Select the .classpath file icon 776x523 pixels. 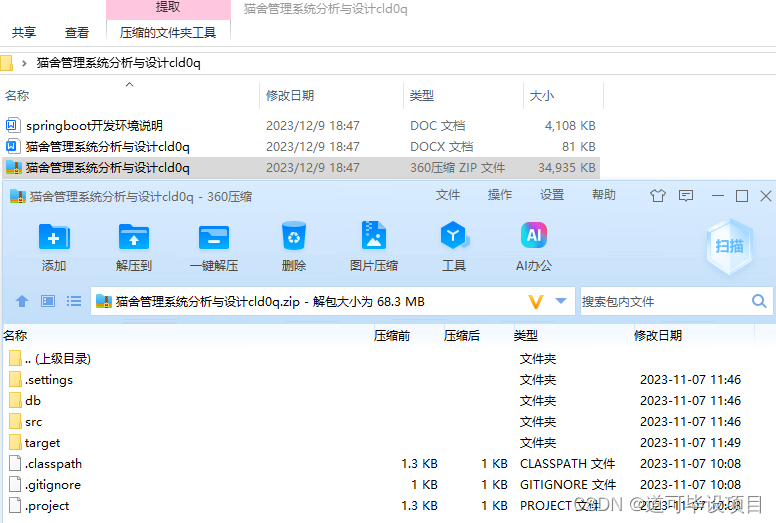[15, 463]
